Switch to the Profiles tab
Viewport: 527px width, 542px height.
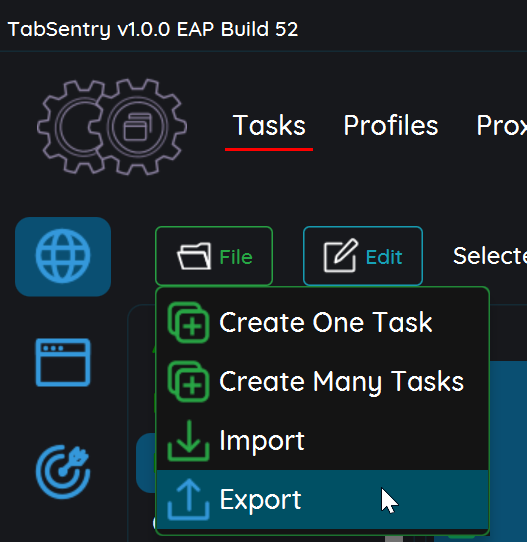click(391, 125)
